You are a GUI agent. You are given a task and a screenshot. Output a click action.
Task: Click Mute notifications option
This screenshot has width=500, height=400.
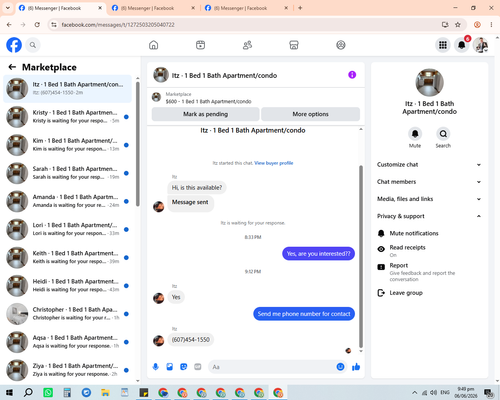tap(429, 233)
